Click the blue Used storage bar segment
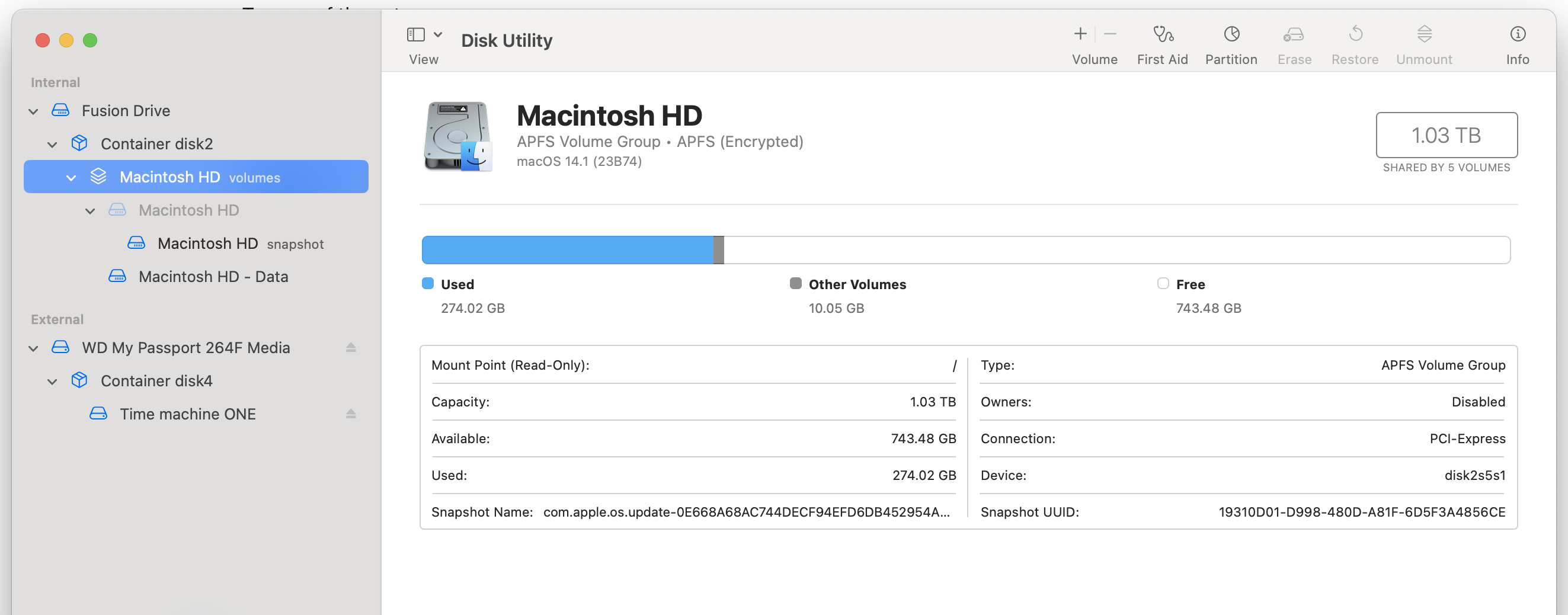 [567, 250]
